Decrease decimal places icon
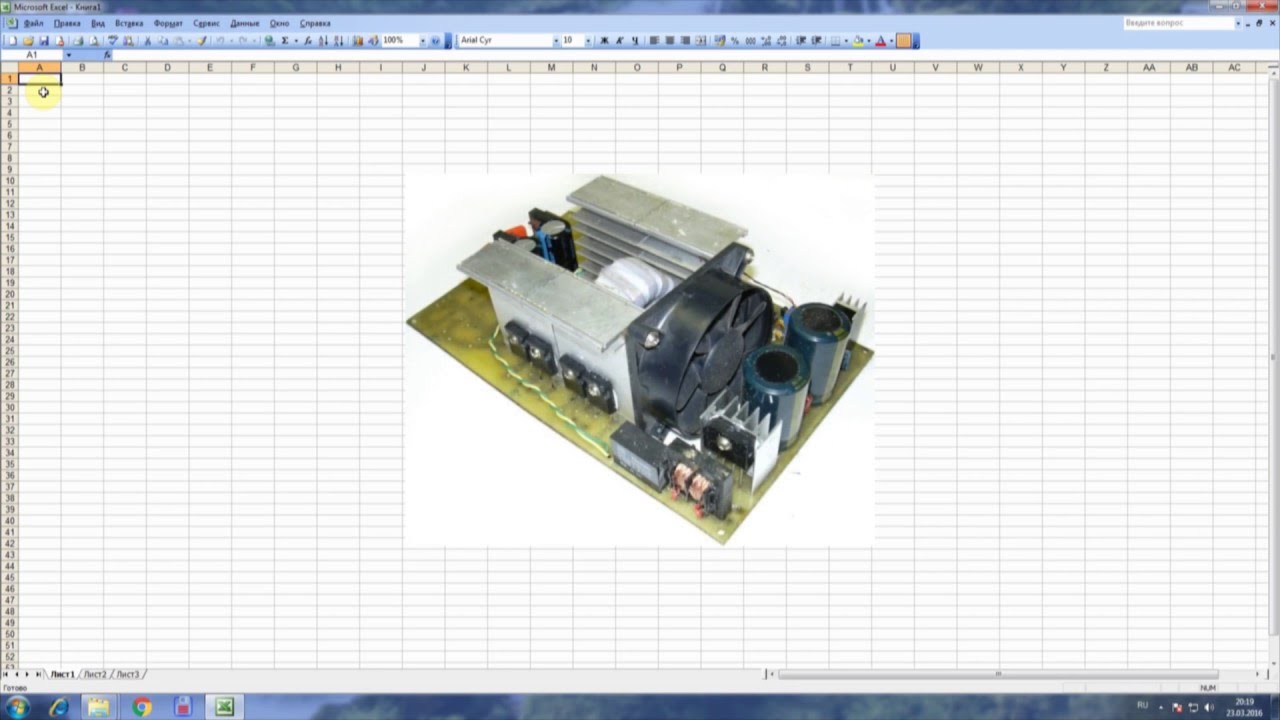This screenshot has width=1280, height=720. 781,41
